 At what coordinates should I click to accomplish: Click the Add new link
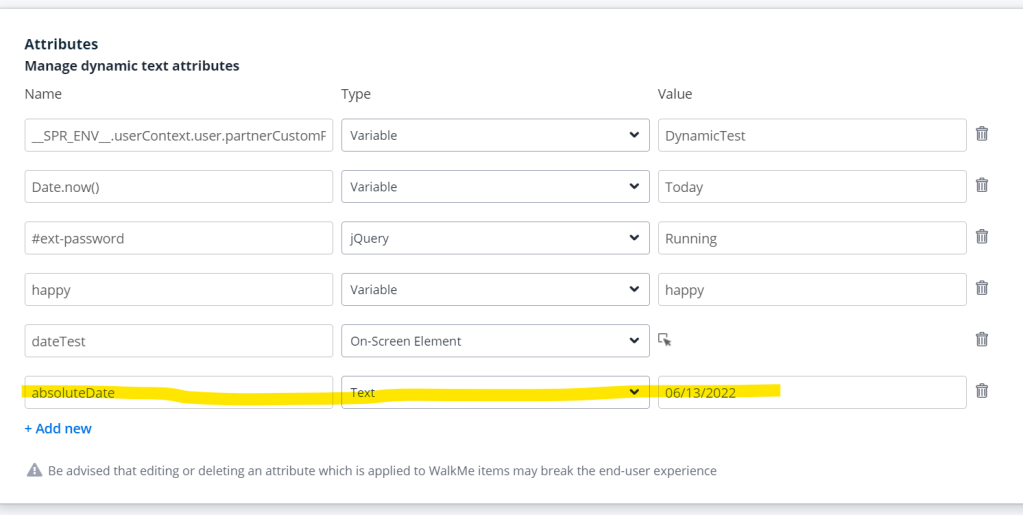[58, 428]
